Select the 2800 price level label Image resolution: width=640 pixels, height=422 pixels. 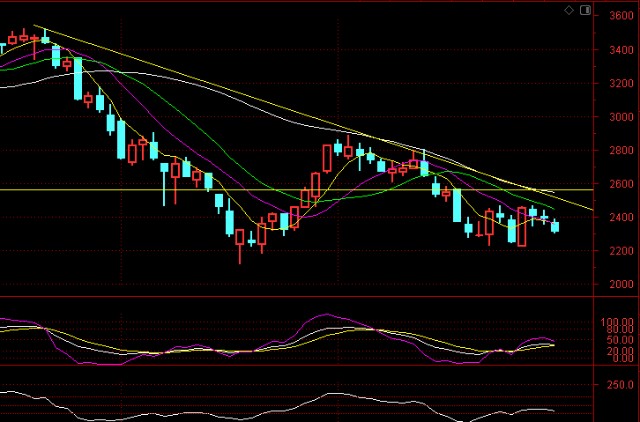pos(620,151)
